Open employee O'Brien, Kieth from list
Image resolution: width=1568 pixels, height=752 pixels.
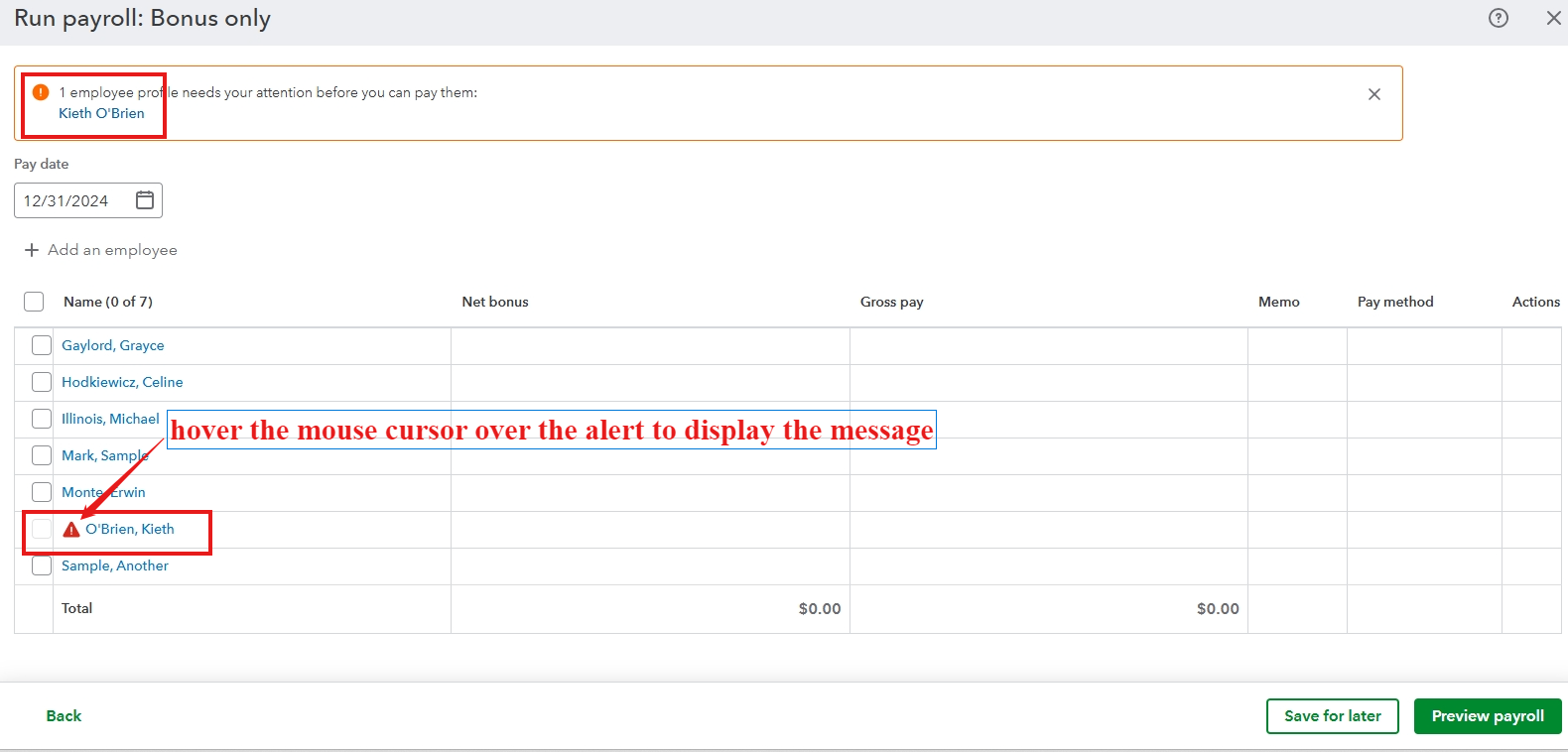pos(130,529)
